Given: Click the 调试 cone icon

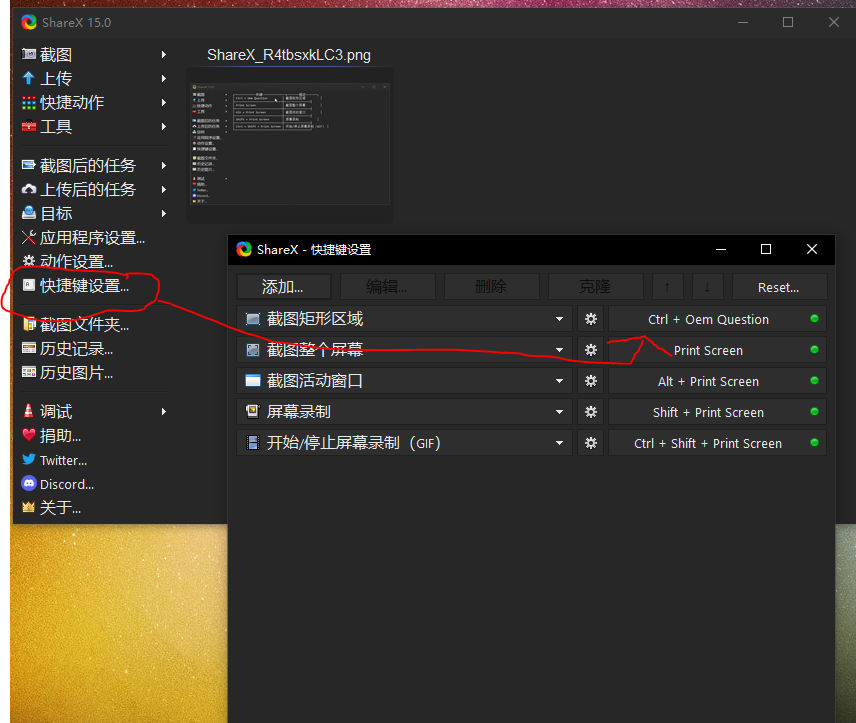Looking at the screenshot, I should point(28,411).
